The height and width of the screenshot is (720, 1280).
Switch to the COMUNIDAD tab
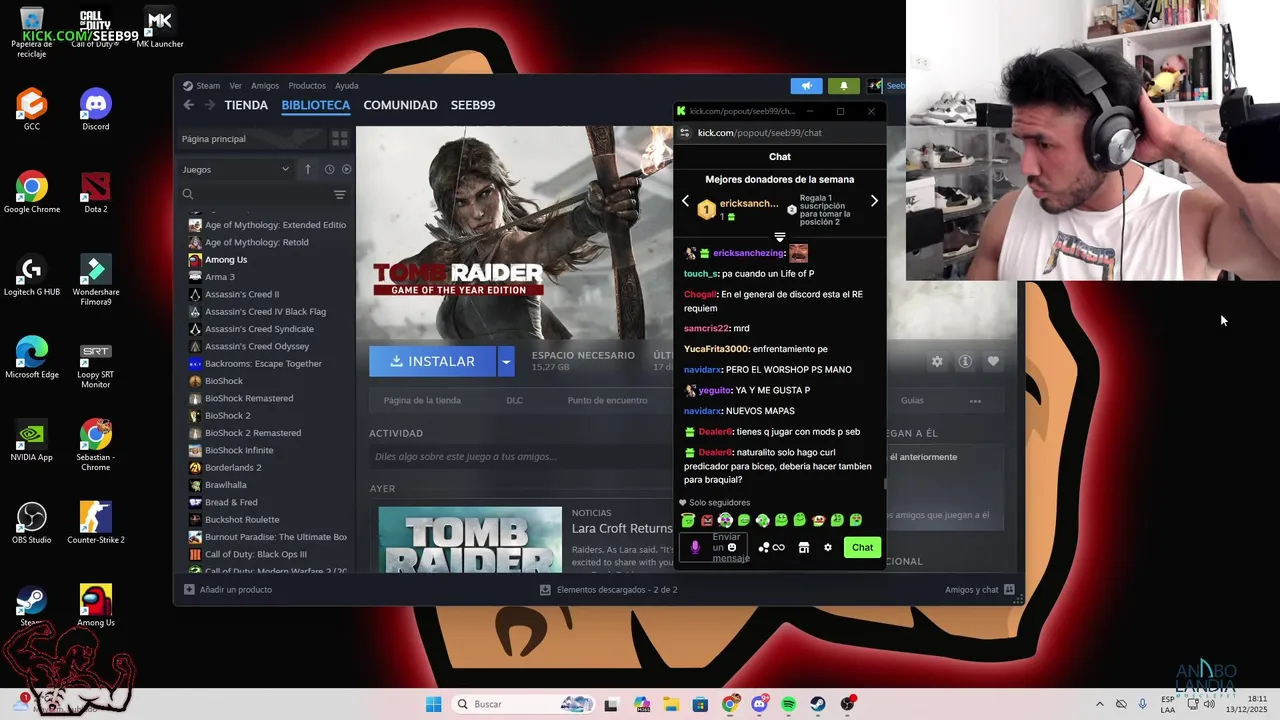coord(400,105)
